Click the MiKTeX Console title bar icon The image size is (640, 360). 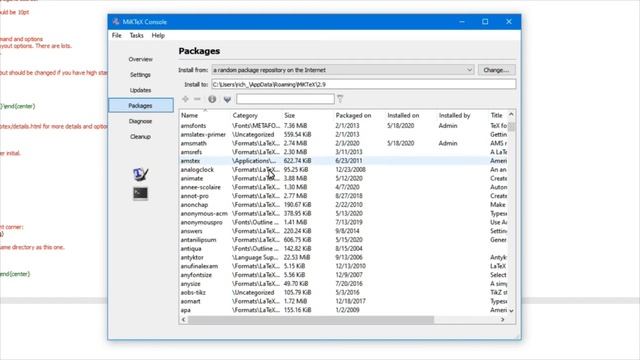(x=116, y=22)
